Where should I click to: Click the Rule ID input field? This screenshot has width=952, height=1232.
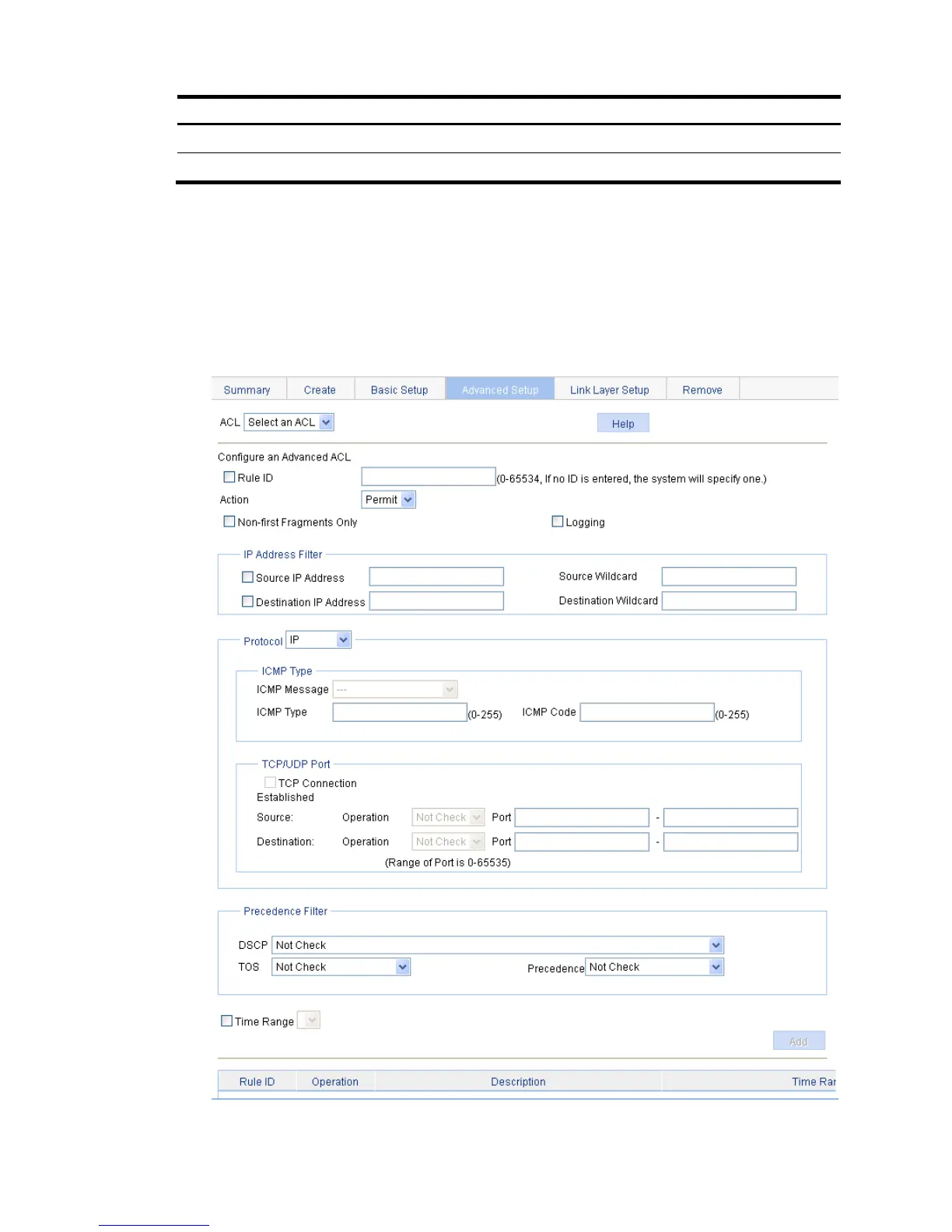(429, 477)
